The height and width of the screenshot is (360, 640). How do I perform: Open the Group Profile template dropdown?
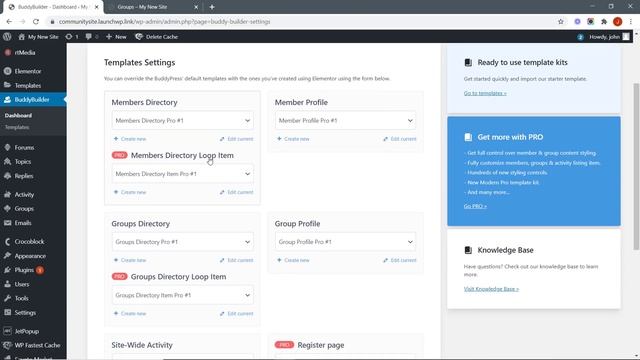pyautogui.click(x=345, y=242)
